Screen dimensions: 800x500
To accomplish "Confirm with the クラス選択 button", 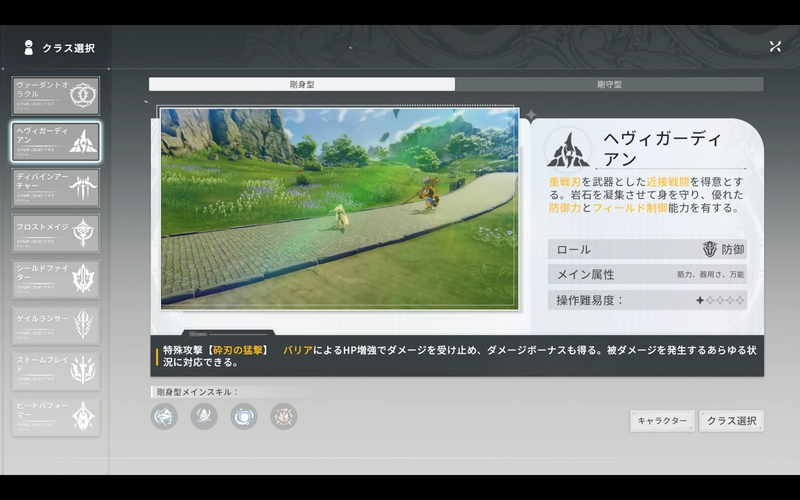I will click(x=731, y=421).
